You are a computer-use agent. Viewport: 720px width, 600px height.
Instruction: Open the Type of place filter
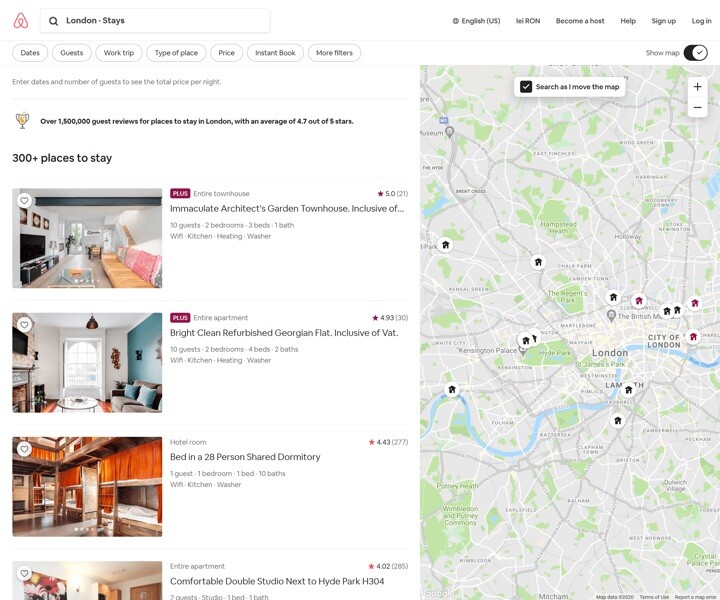point(176,53)
